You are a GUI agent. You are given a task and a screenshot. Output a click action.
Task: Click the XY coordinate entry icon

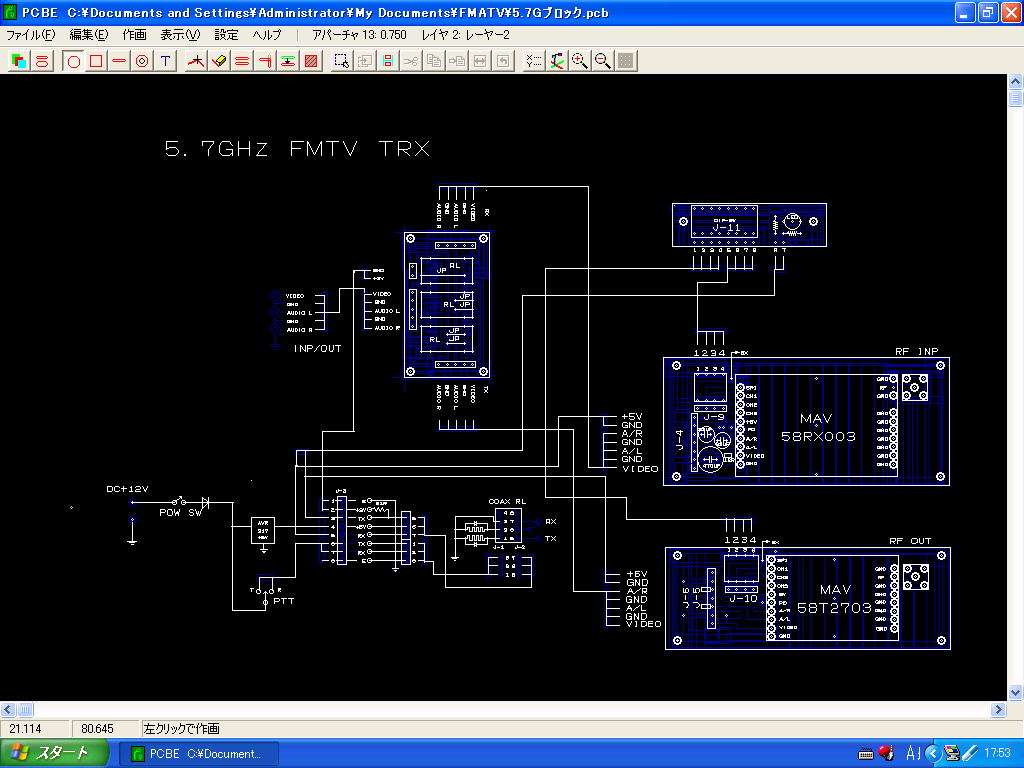click(534, 61)
